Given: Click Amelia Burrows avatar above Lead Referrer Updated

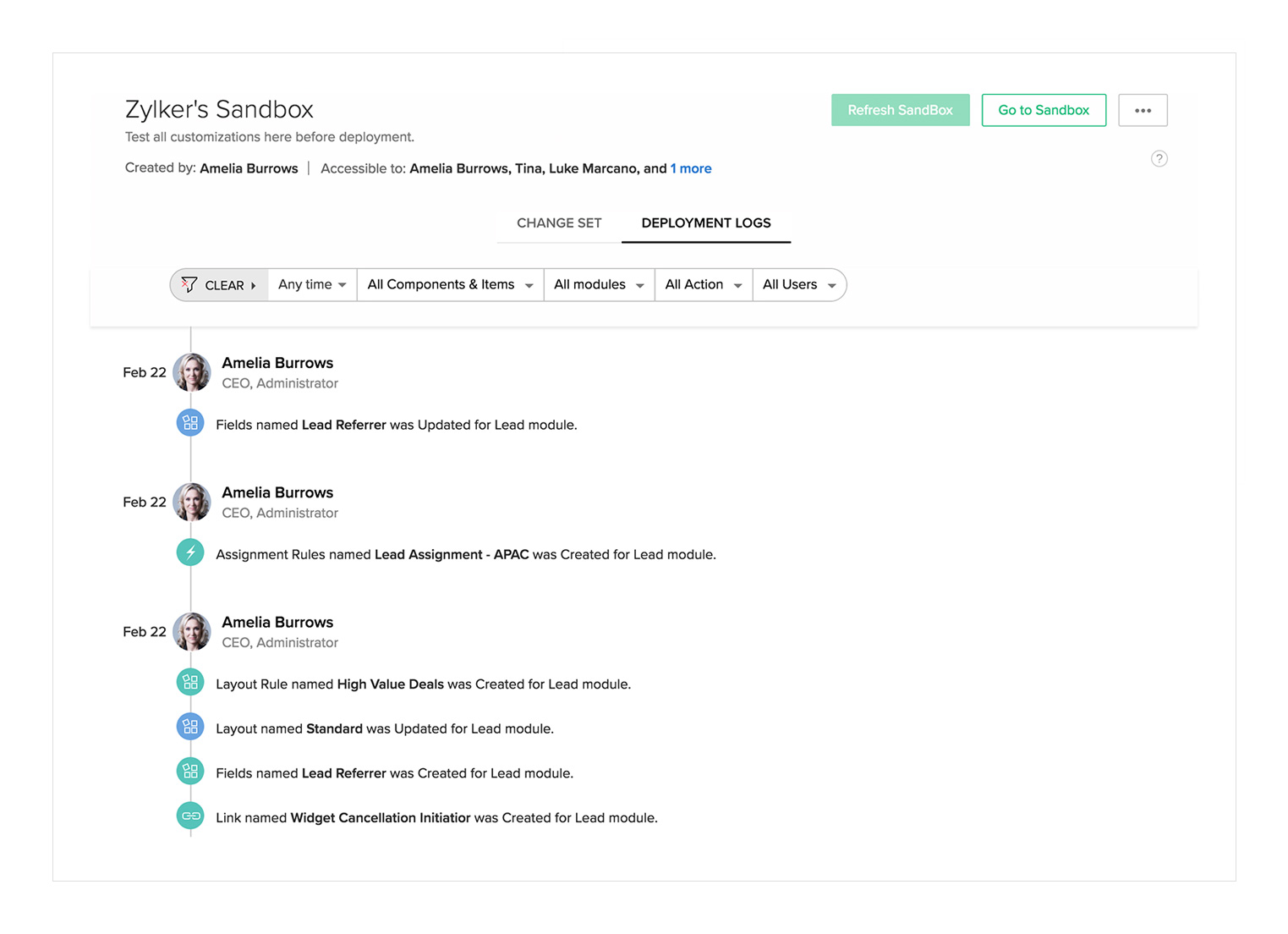Looking at the screenshot, I should [192, 372].
